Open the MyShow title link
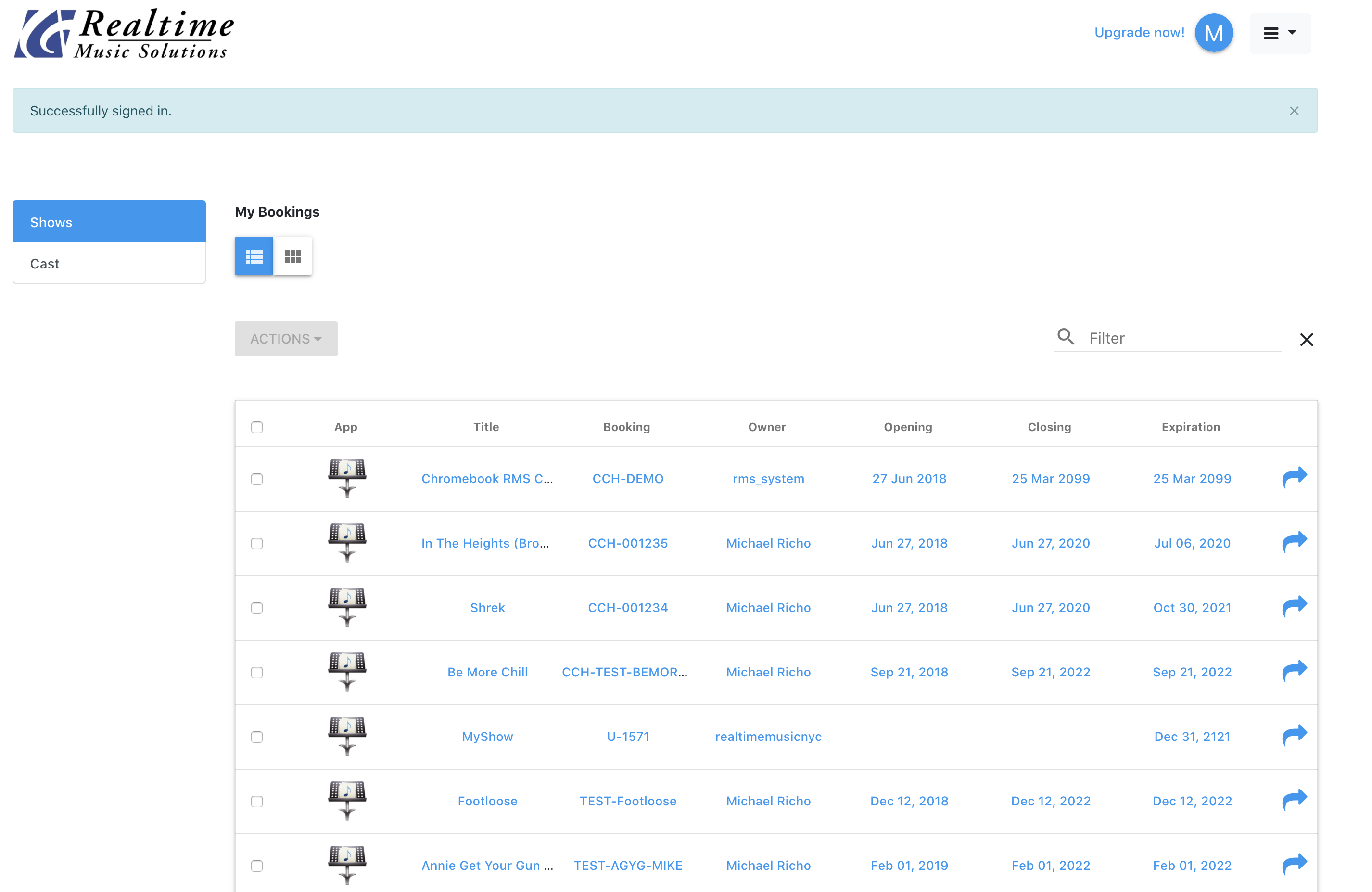This screenshot has width=1372, height=892. pos(487,737)
